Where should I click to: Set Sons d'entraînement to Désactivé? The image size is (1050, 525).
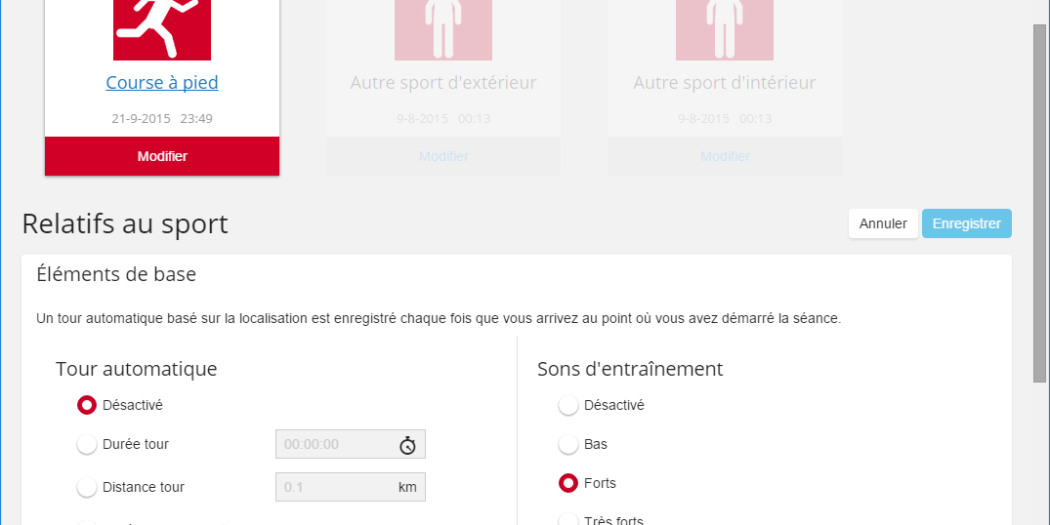[568, 405]
